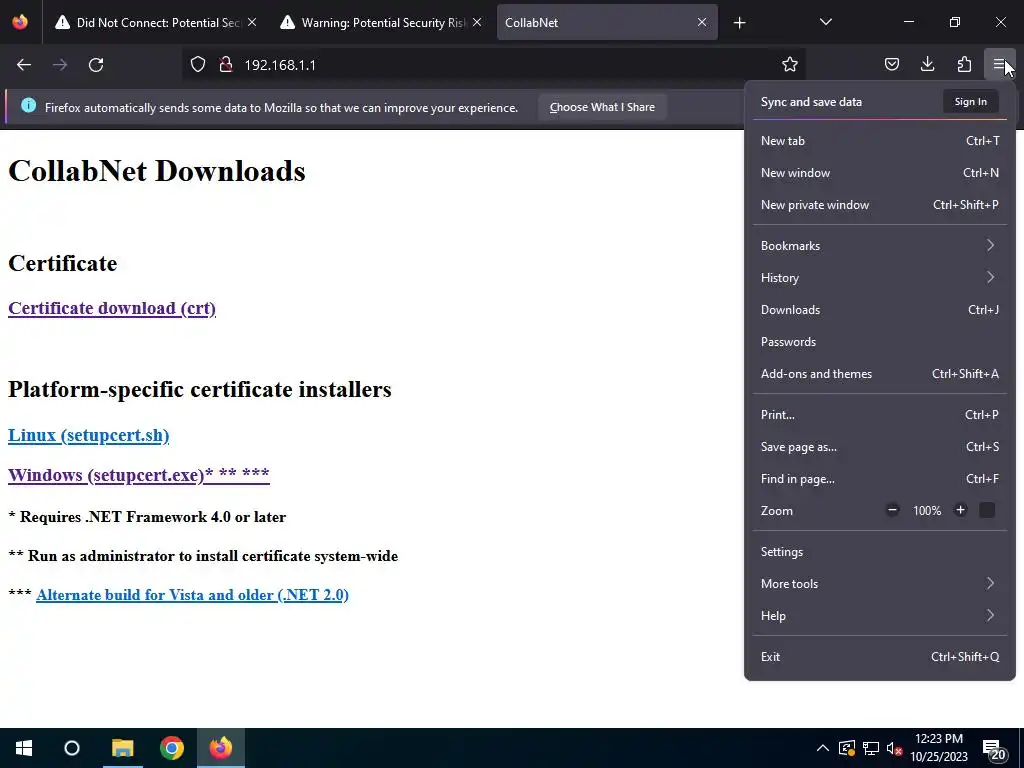Open the Pocket save icon

click(891, 64)
